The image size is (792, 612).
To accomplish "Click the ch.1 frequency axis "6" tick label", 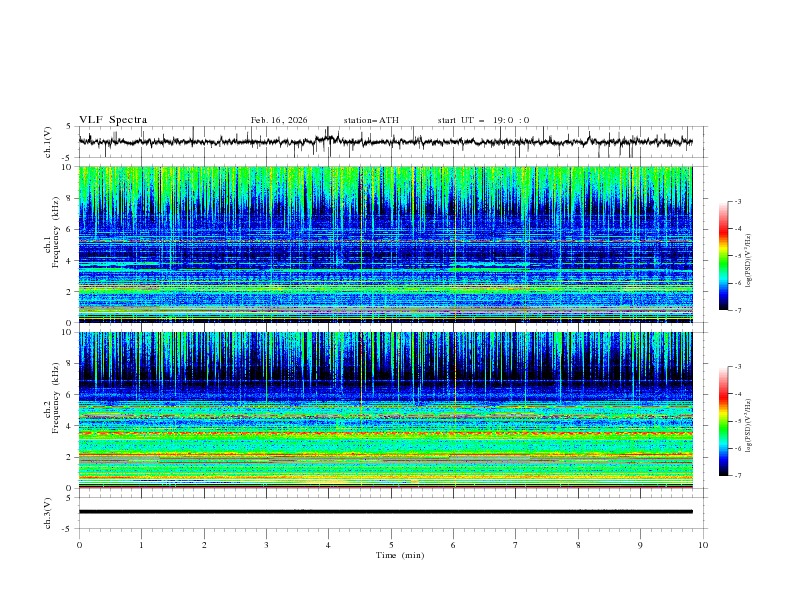I will 70,230.
